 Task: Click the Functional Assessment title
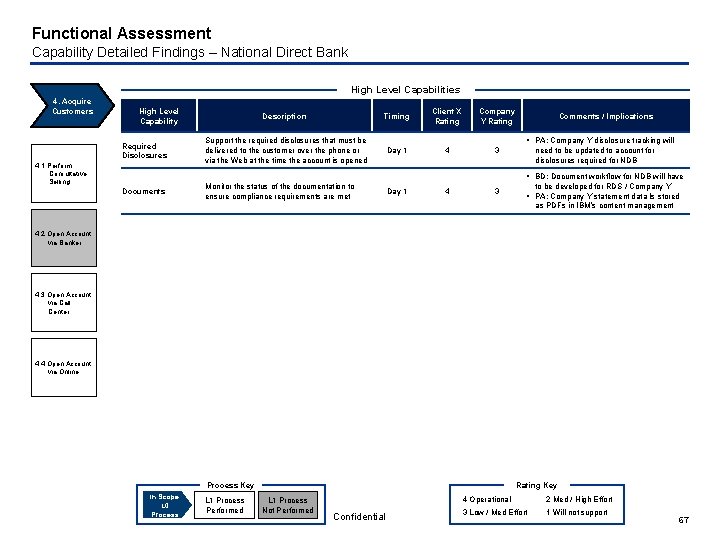[122, 33]
